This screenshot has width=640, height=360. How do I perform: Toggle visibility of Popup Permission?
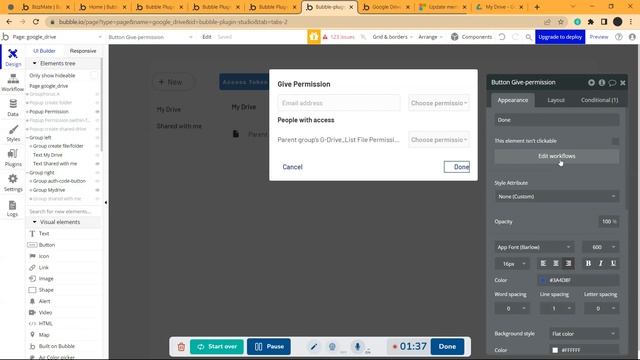point(97,111)
